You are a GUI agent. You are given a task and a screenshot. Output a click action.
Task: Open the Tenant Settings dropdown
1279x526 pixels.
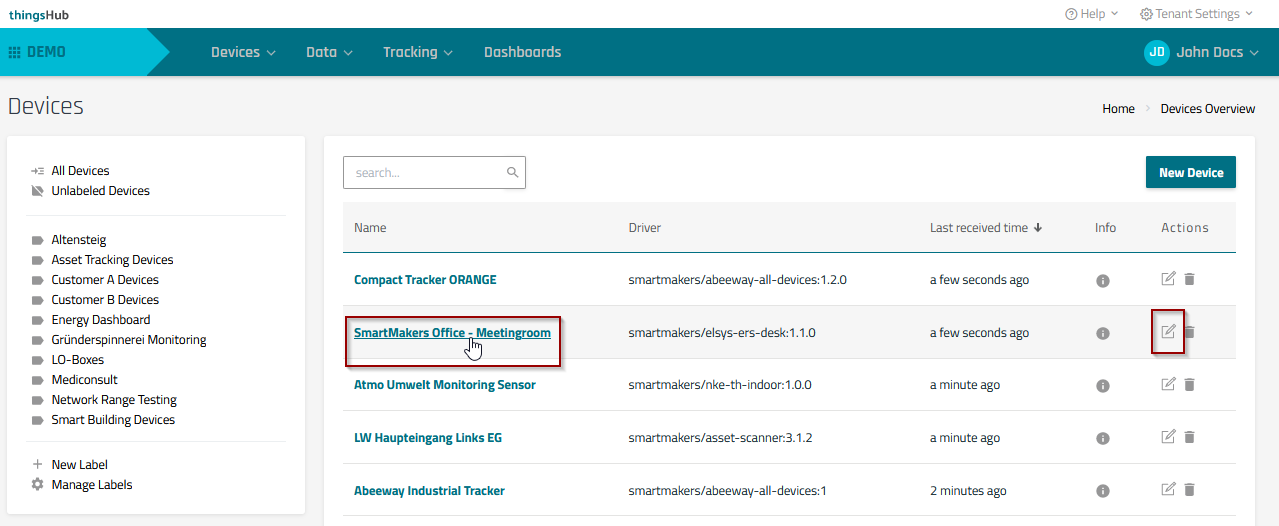[x=1196, y=14]
